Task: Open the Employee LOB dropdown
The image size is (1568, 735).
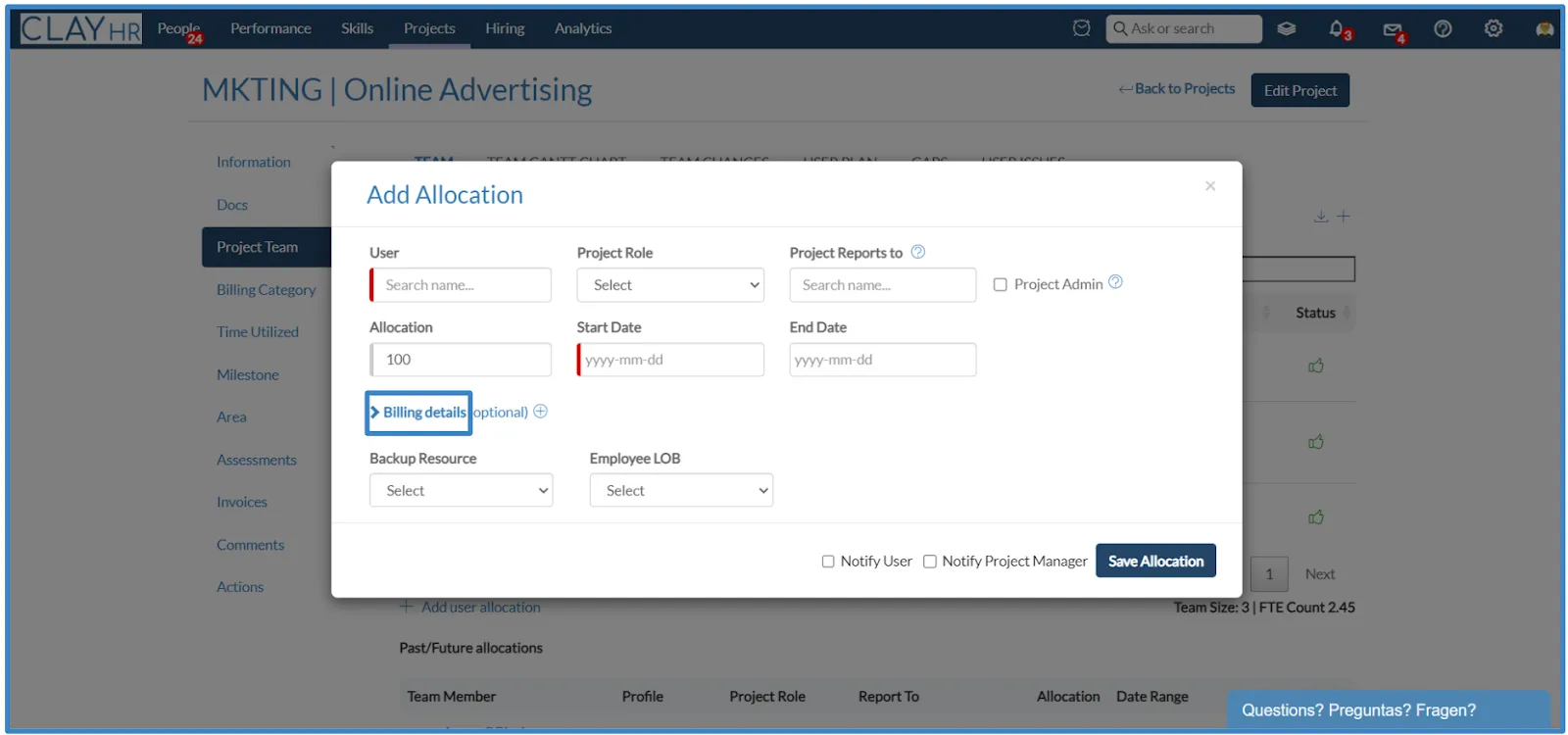Action: [x=681, y=490]
